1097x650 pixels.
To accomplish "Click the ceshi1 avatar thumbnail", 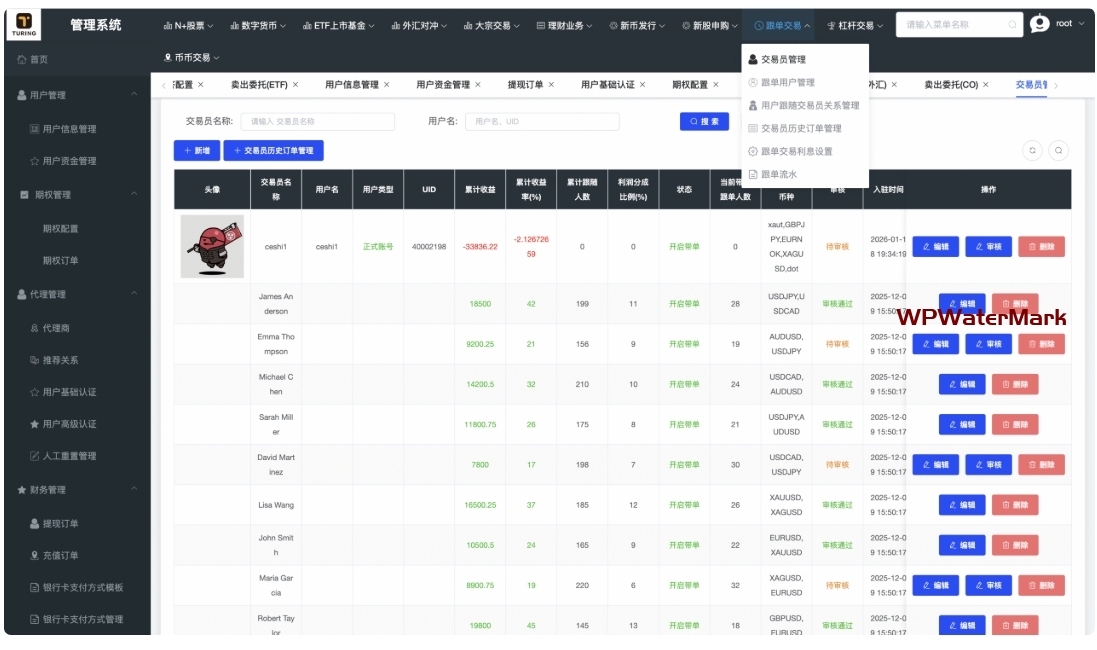I will 212,246.
